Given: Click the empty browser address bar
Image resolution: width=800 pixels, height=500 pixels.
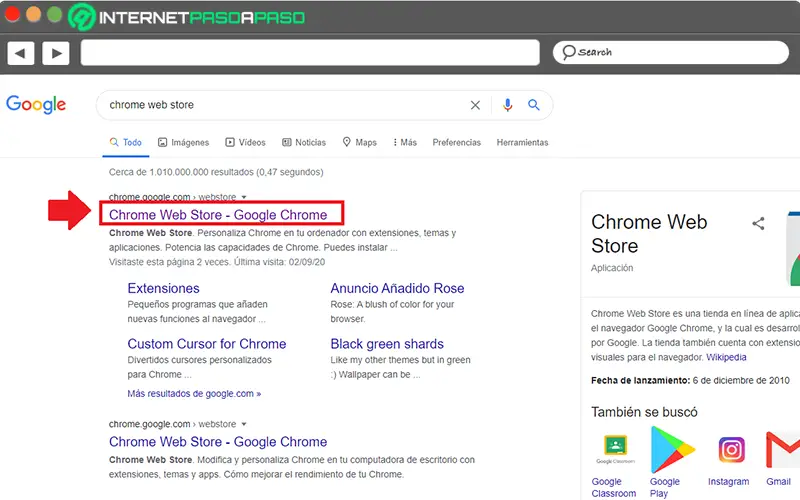Looking at the screenshot, I should (310, 53).
